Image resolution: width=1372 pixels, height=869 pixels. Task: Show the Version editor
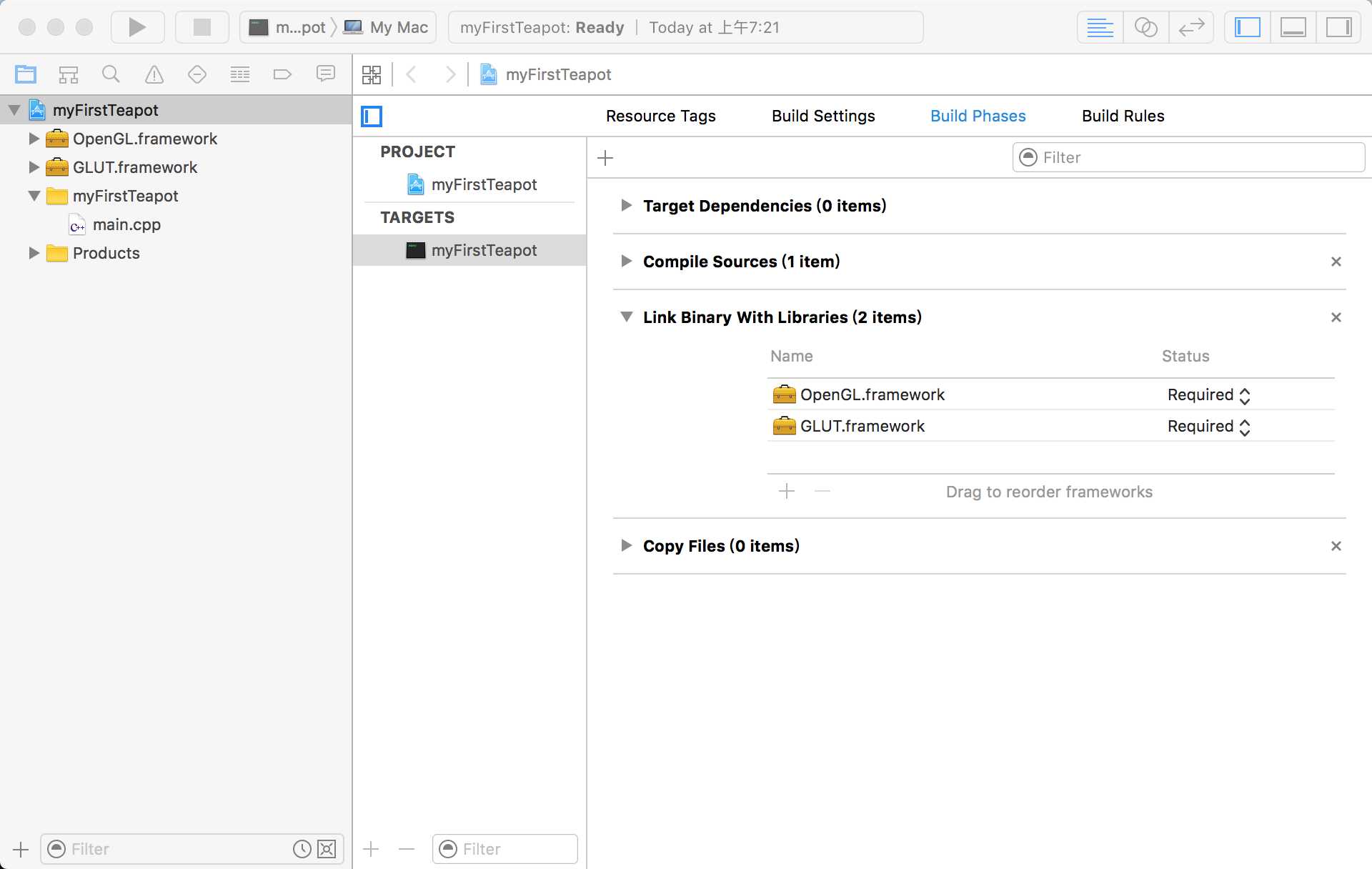pos(1191,27)
